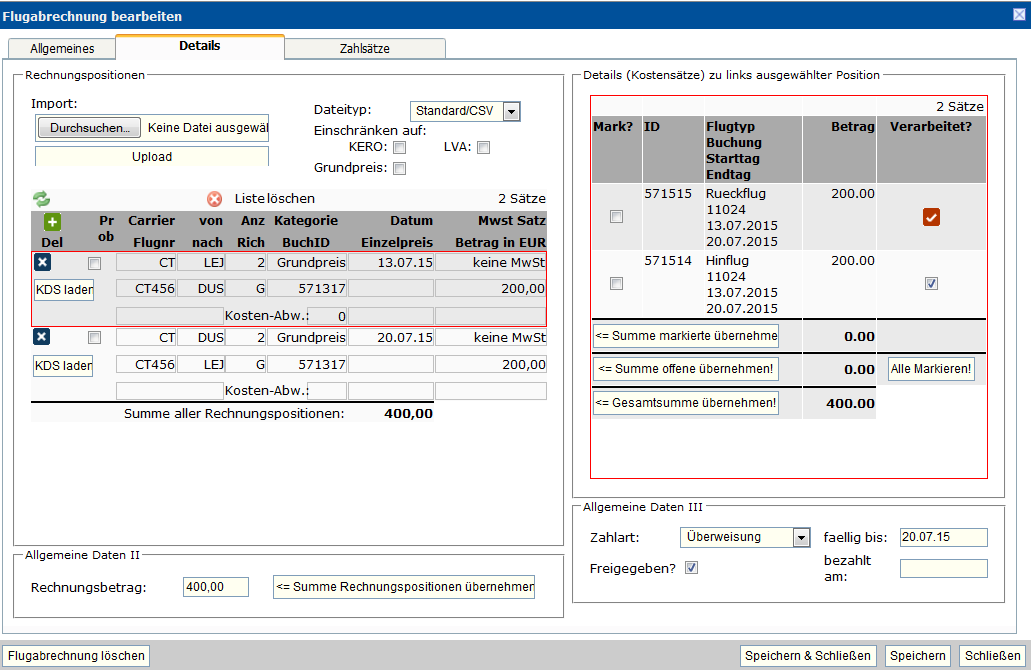Click into the Rechnungsbetrag input field
1031x670 pixels.
[x=216, y=587]
